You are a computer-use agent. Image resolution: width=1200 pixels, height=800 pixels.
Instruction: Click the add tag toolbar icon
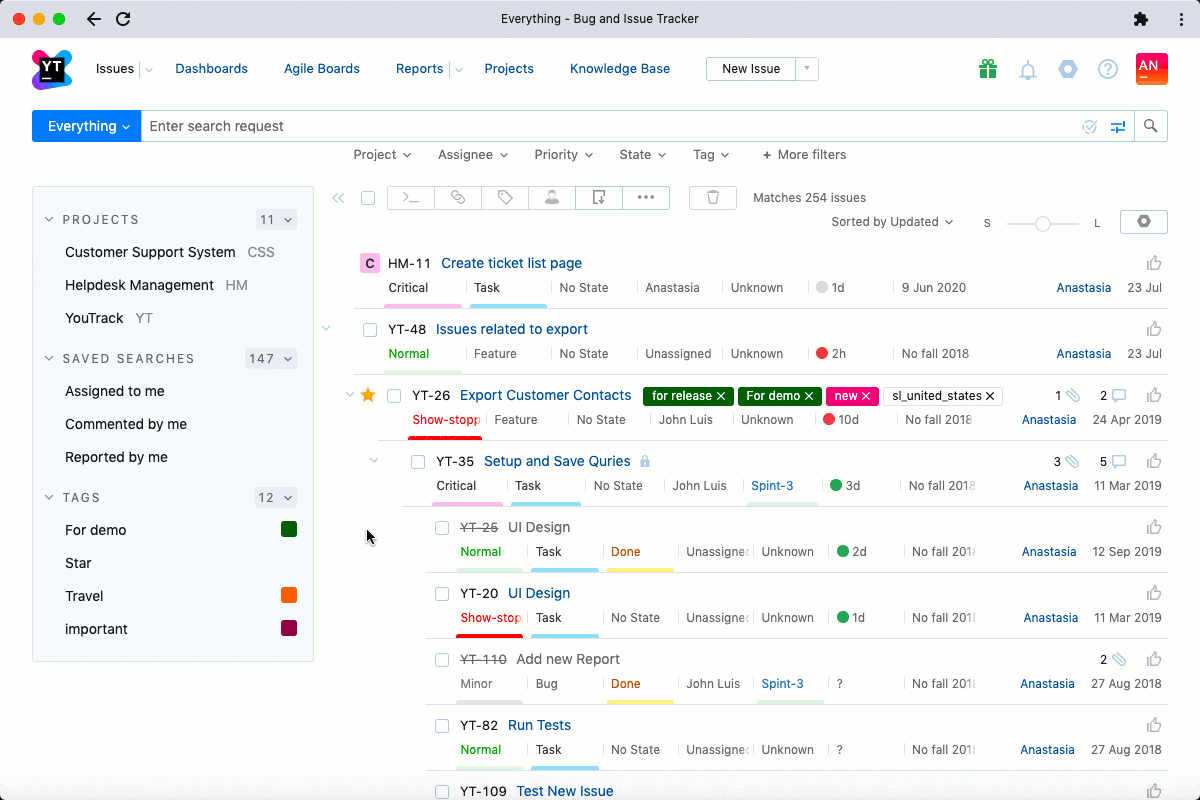click(x=505, y=198)
